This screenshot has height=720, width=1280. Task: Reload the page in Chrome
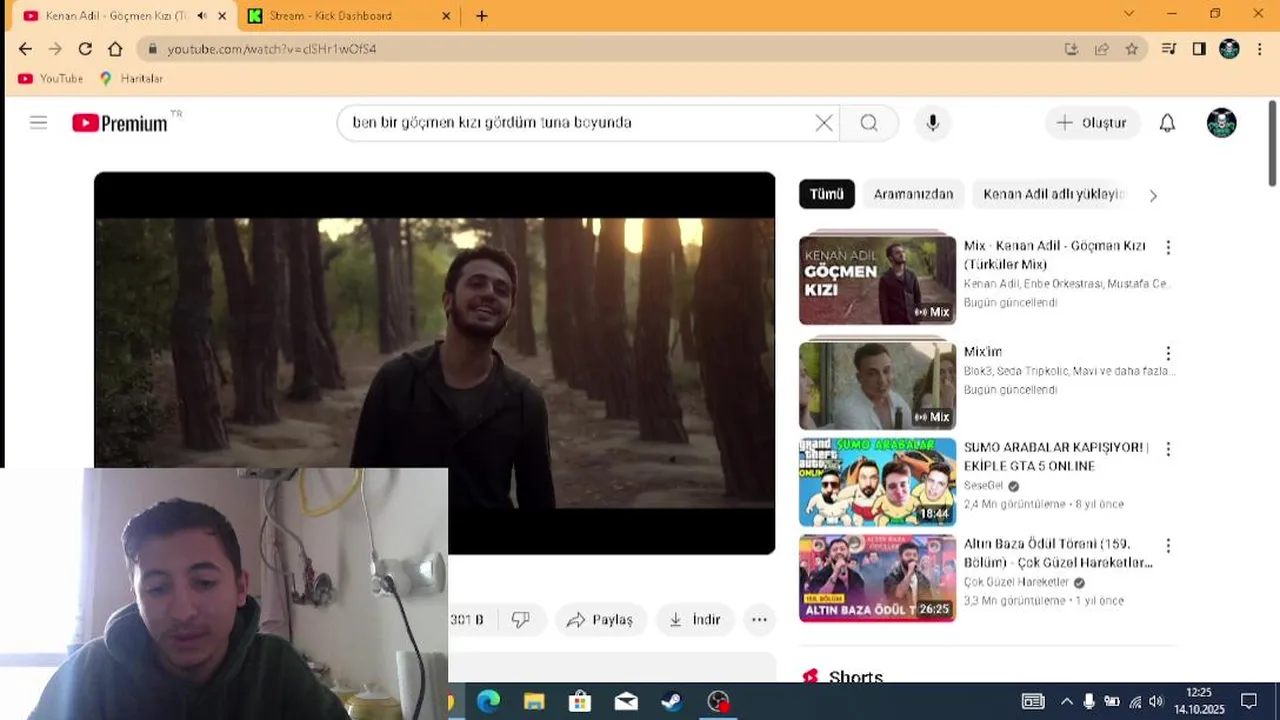[85, 49]
